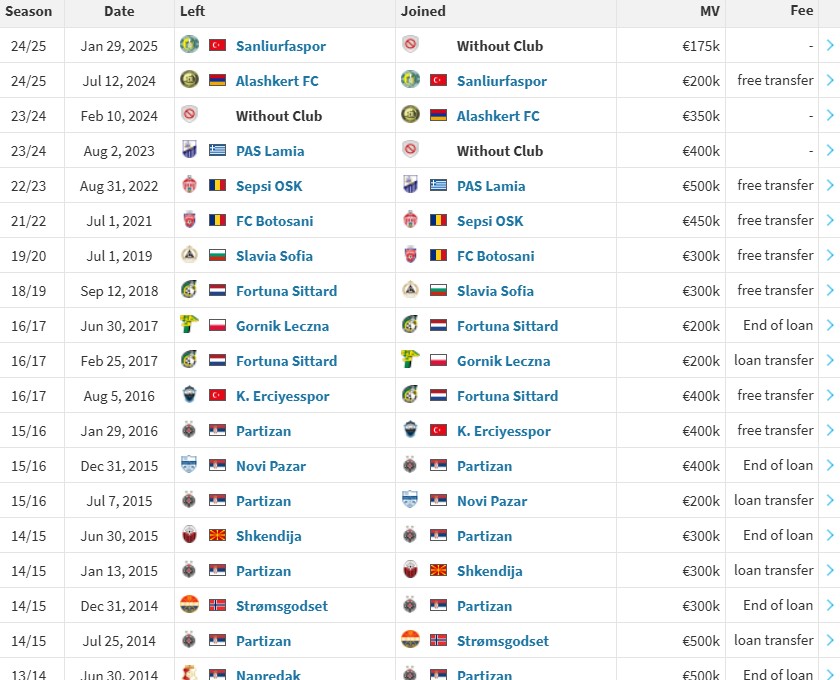Image resolution: width=840 pixels, height=680 pixels.
Task: Click the Season column header
Action: [31, 11]
